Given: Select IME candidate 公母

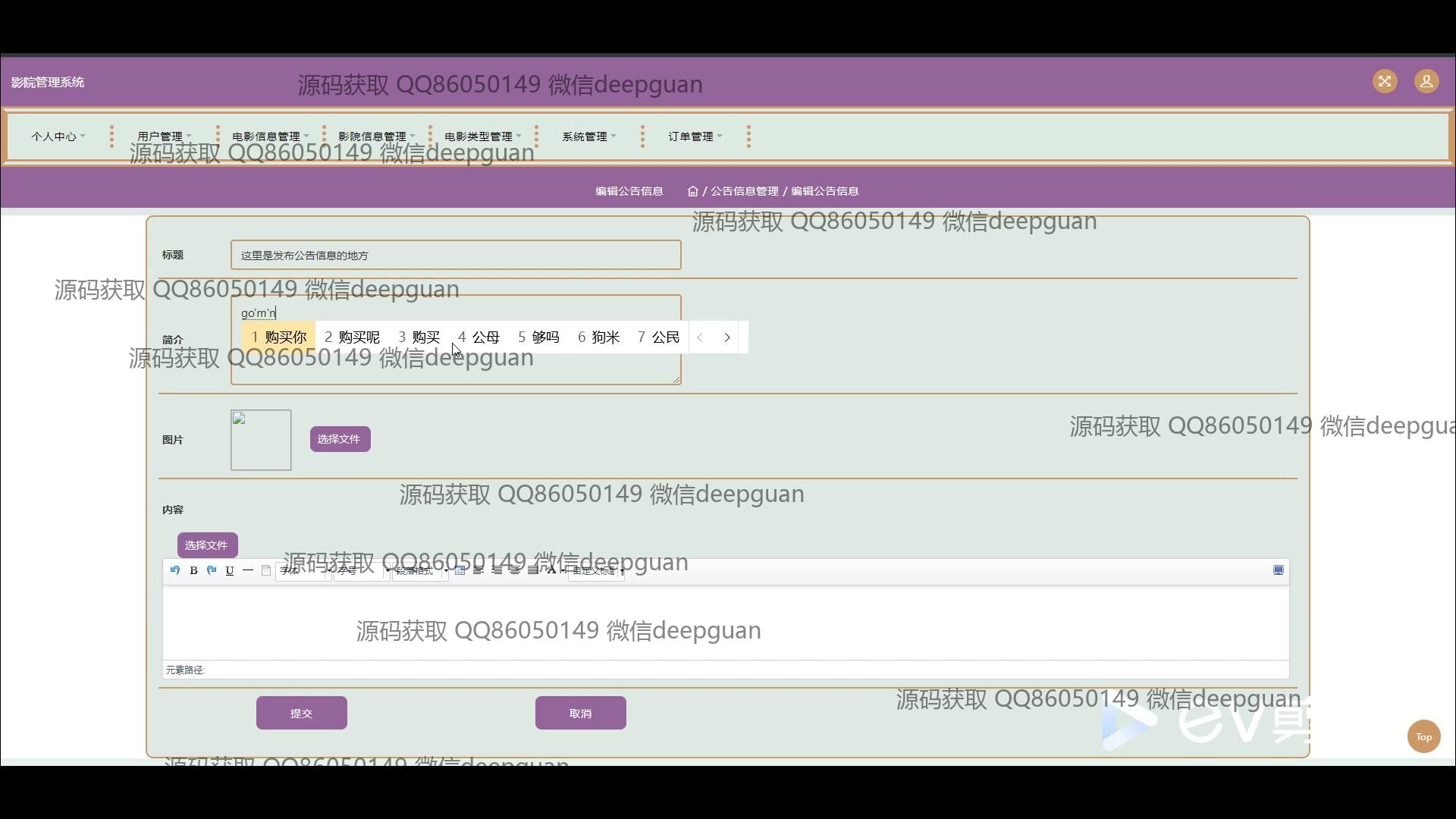Looking at the screenshot, I should [x=479, y=337].
